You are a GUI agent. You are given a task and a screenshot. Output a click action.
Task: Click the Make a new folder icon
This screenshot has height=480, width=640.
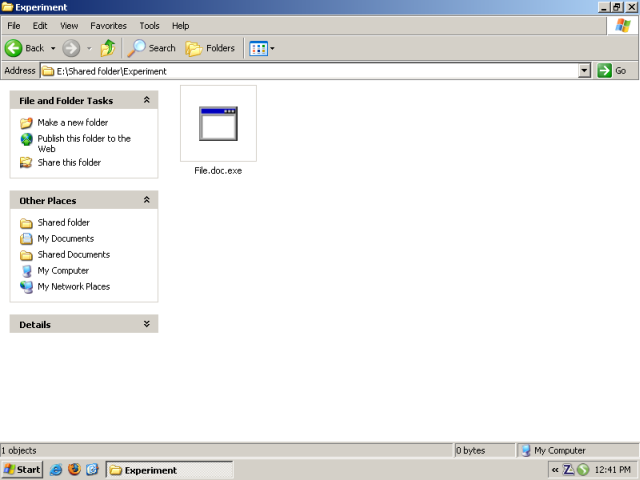point(26,122)
